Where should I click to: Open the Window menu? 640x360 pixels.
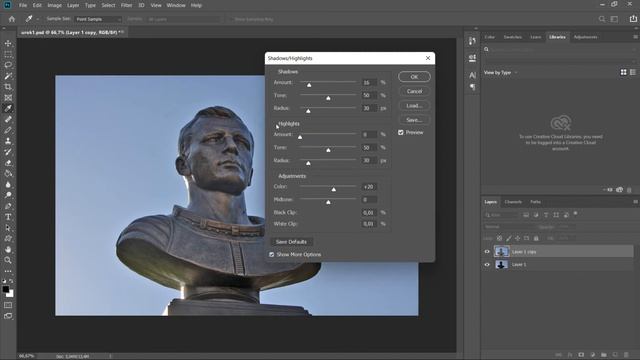pyautogui.click(x=176, y=5)
